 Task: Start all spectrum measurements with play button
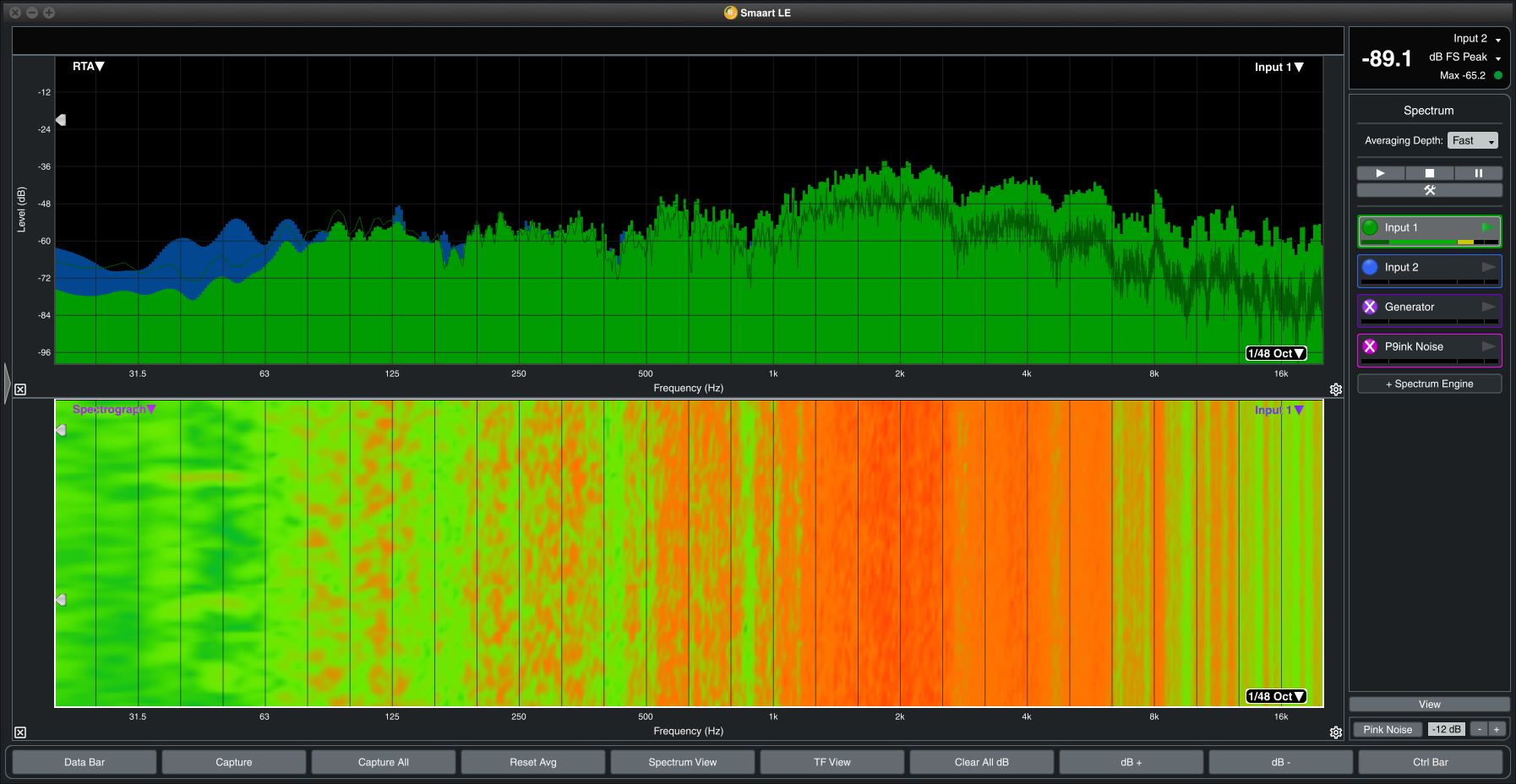1380,173
